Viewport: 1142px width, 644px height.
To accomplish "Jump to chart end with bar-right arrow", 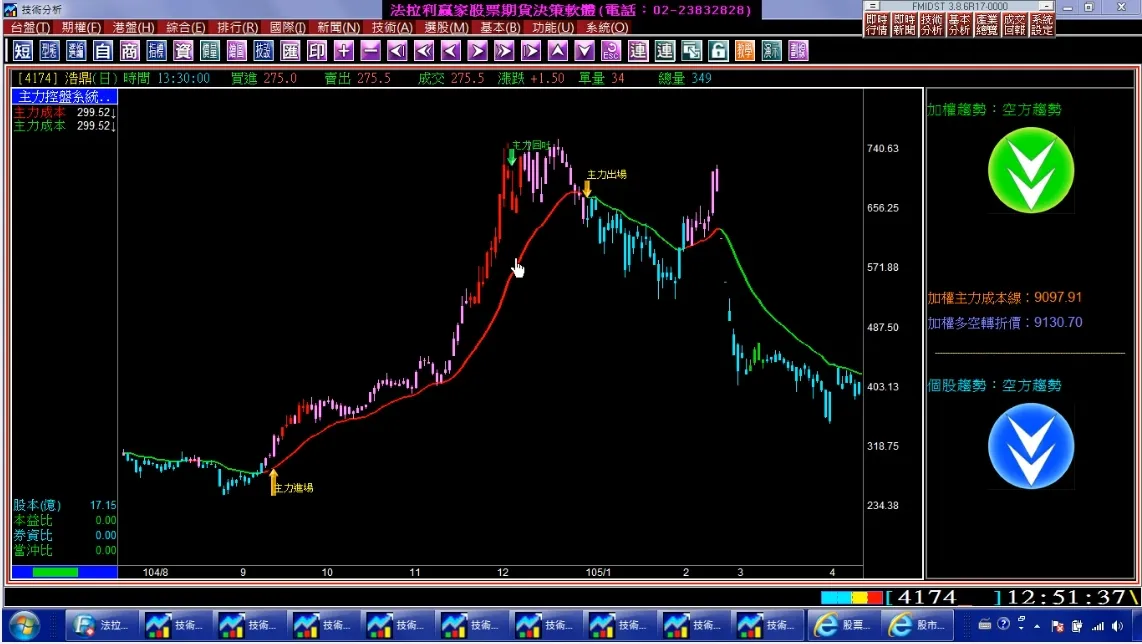I will [531, 51].
